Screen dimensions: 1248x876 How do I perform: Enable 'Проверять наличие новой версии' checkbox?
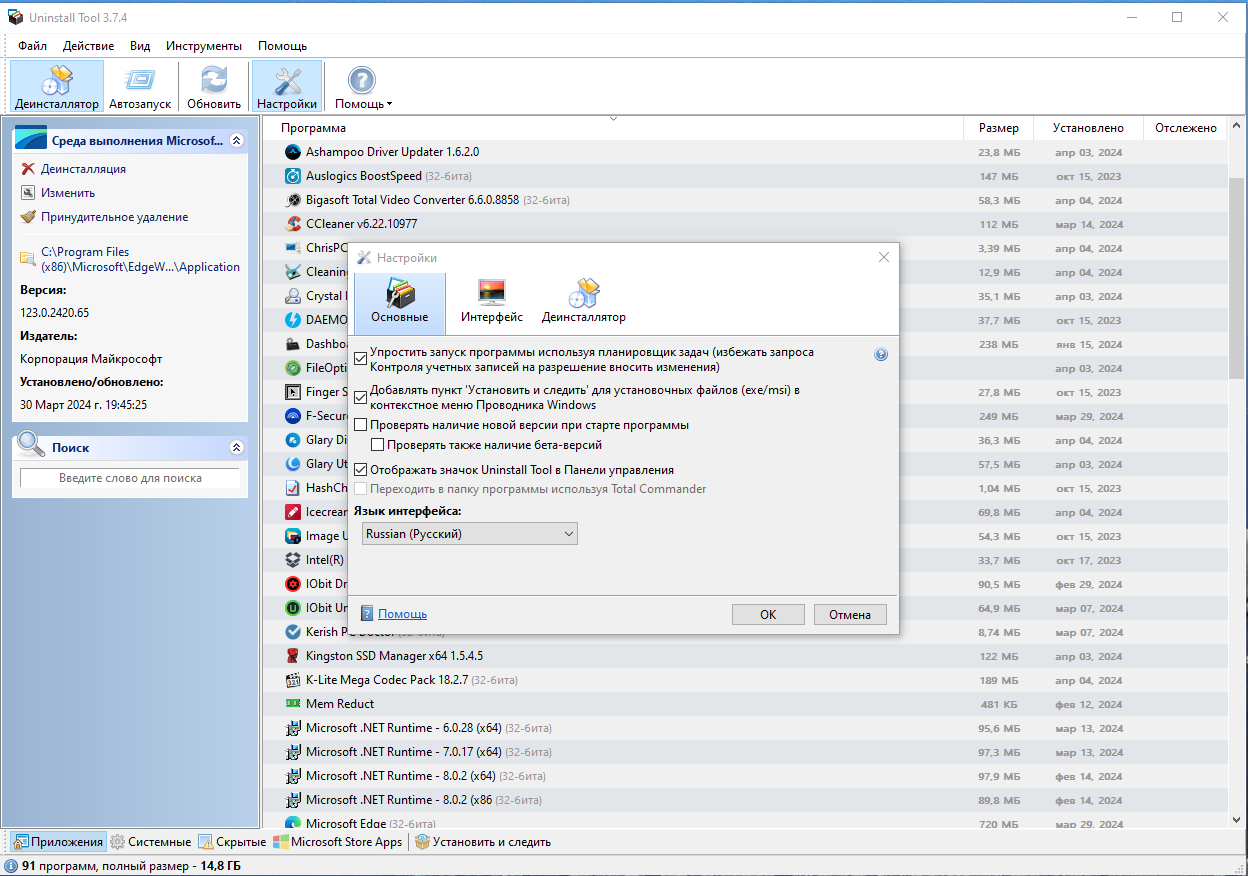click(x=361, y=425)
